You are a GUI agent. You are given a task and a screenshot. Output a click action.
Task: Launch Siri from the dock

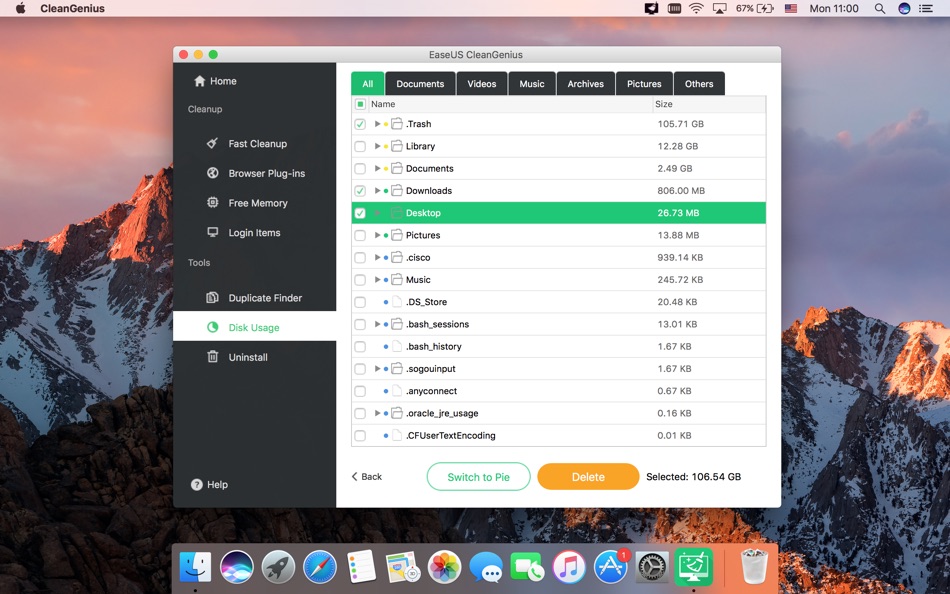(x=236, y=567)
